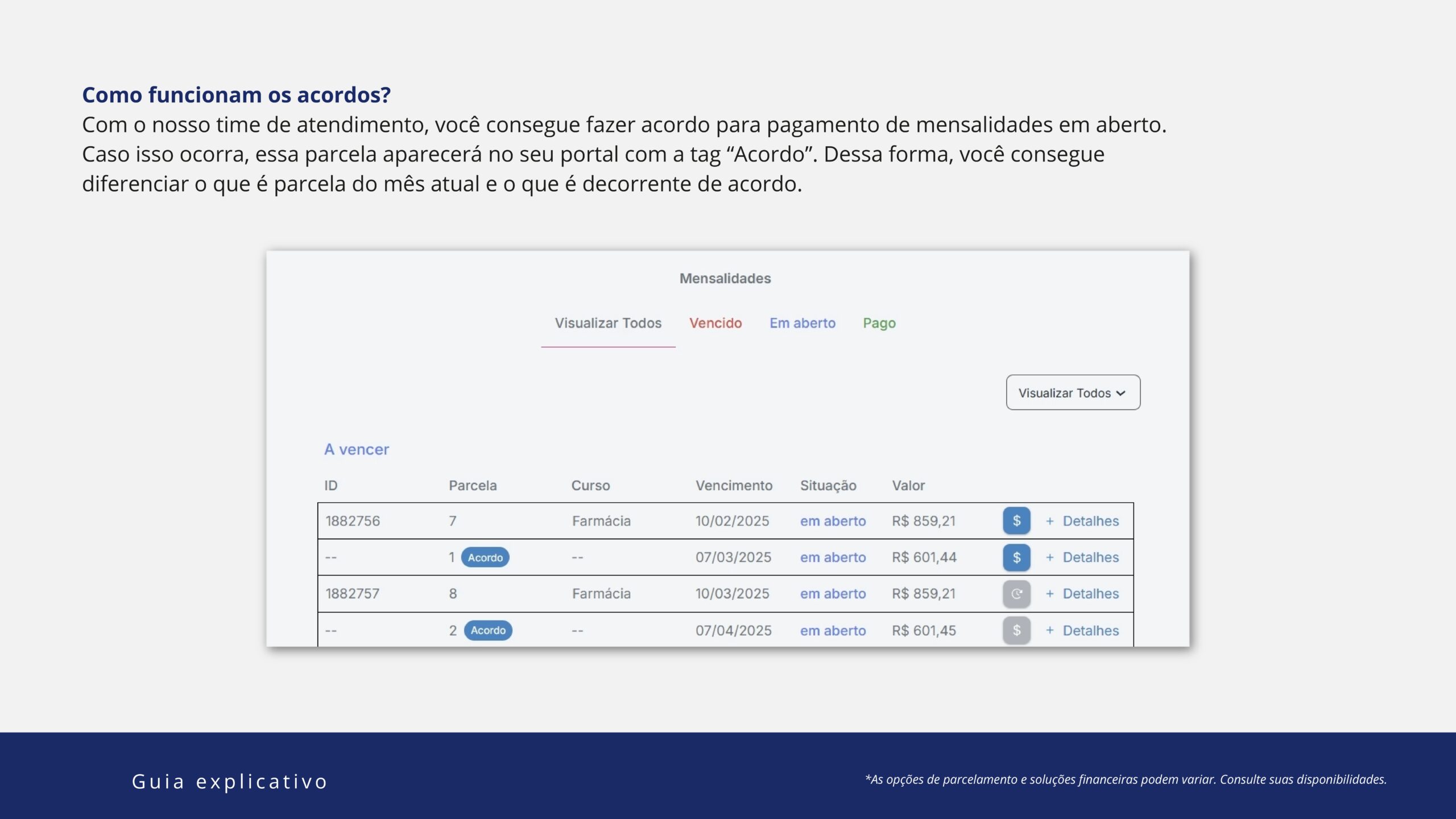This screenshot has height=819, width=1456.
Task: Click blue dollar icon for installment 1882756
Action: [x=1016, y=520]
